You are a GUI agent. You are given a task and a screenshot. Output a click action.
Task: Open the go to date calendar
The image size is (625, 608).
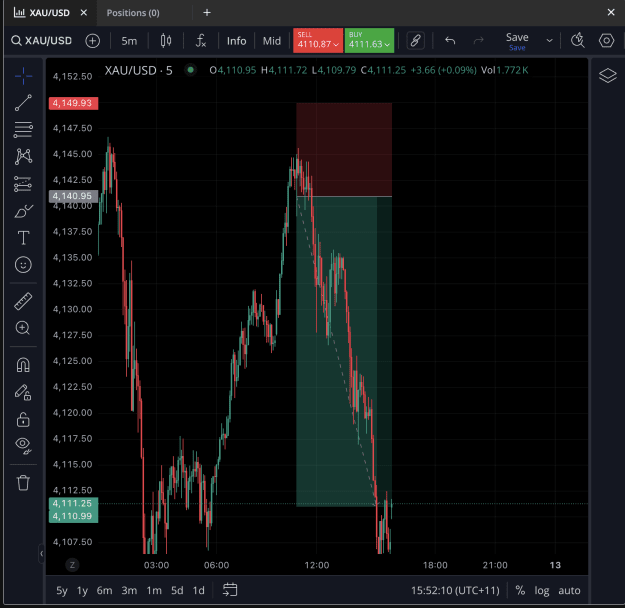230,590
